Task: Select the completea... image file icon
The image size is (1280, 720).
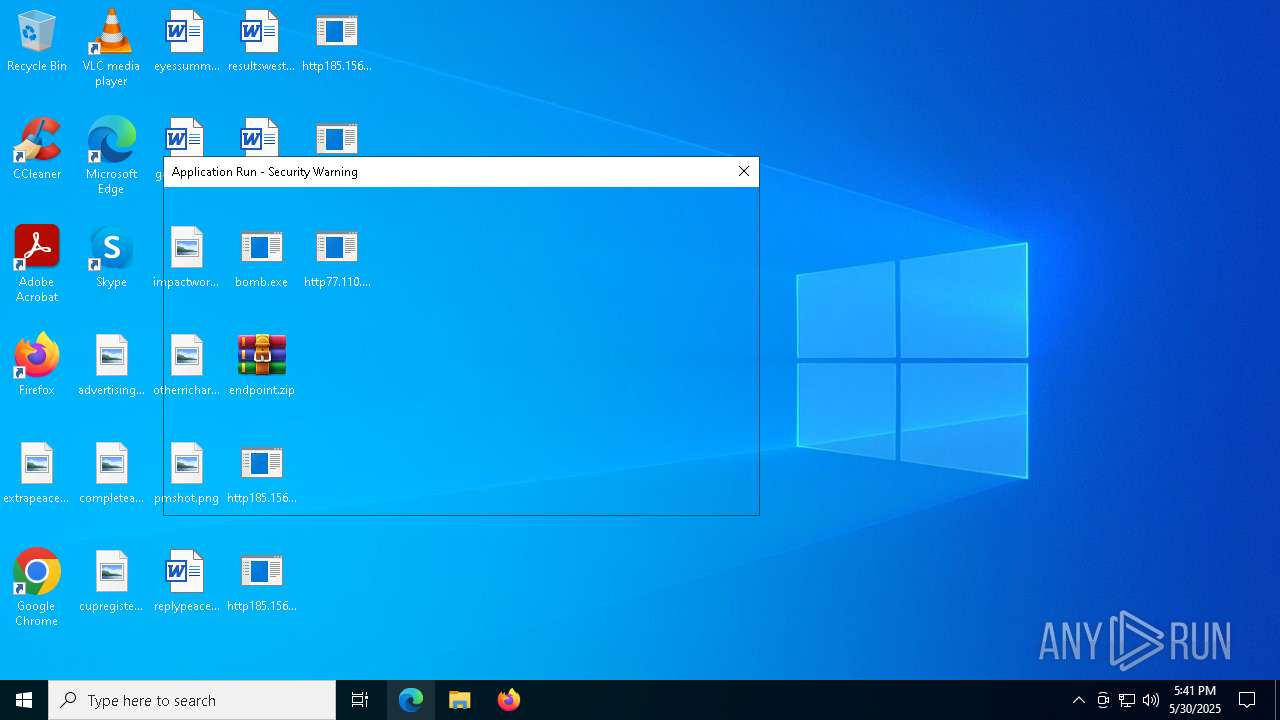Action: [111, 474]
